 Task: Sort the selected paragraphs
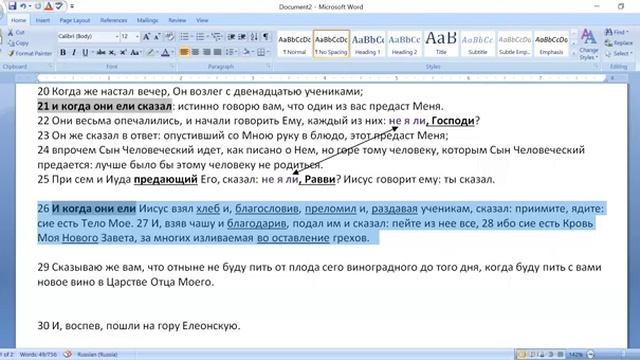coord(254,37)
